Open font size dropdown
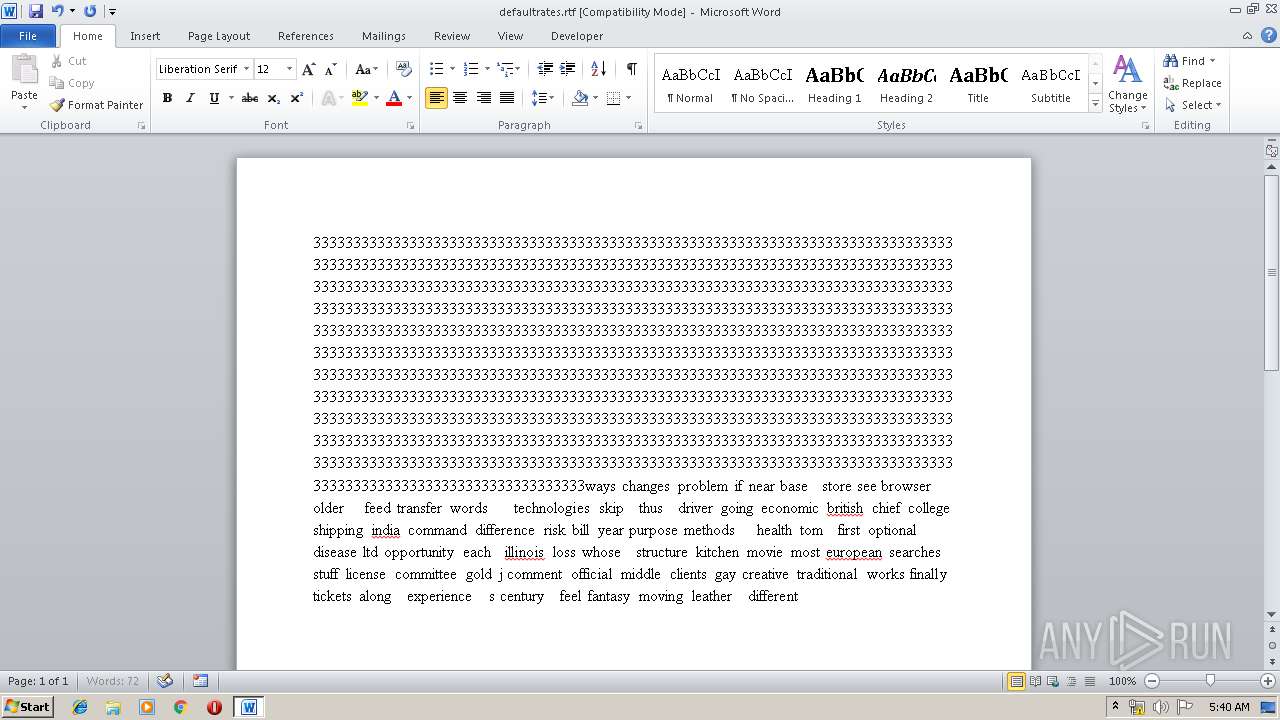Viewport: 1280px width, 720px height. tap(290, 69)
